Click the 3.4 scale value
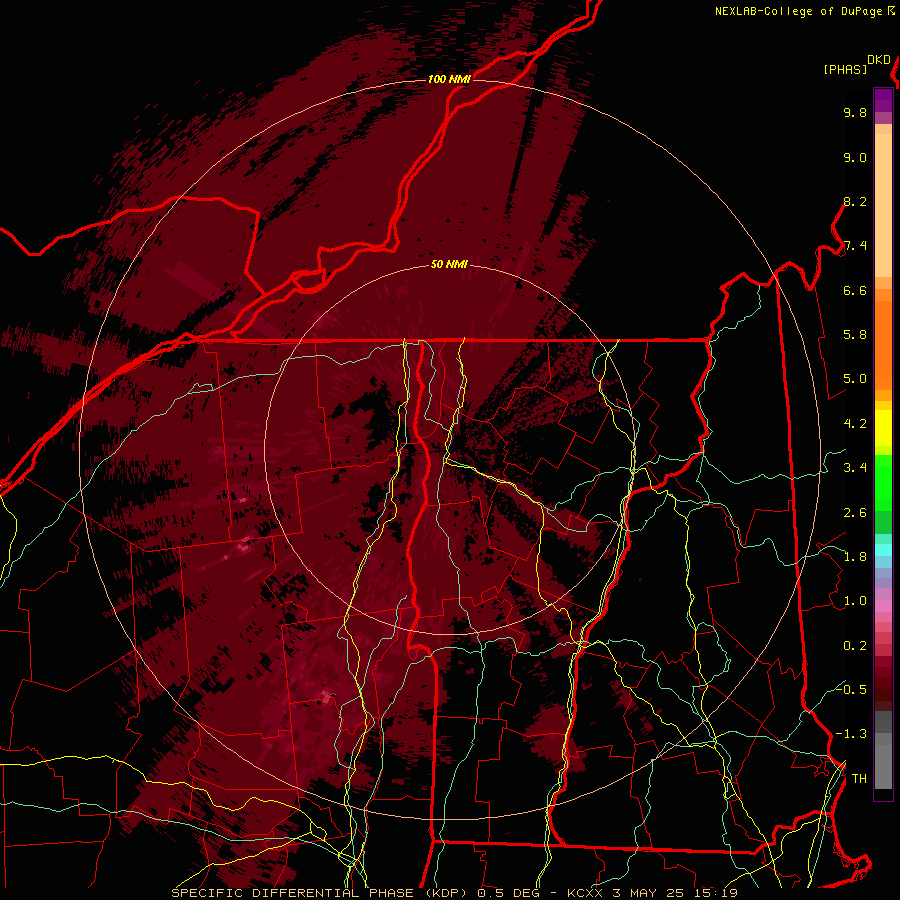The height and width of the screenshot is (900, 900). pyautogui.click(x=855, y=468)
